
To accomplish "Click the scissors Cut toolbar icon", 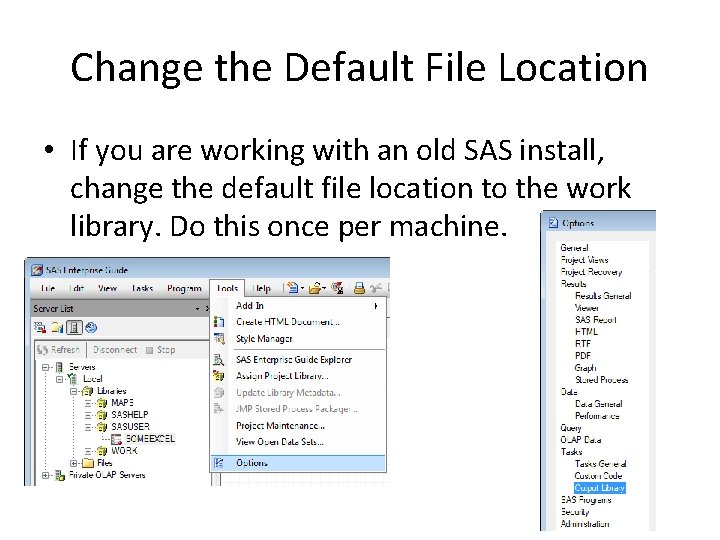I will click(376, 288).
